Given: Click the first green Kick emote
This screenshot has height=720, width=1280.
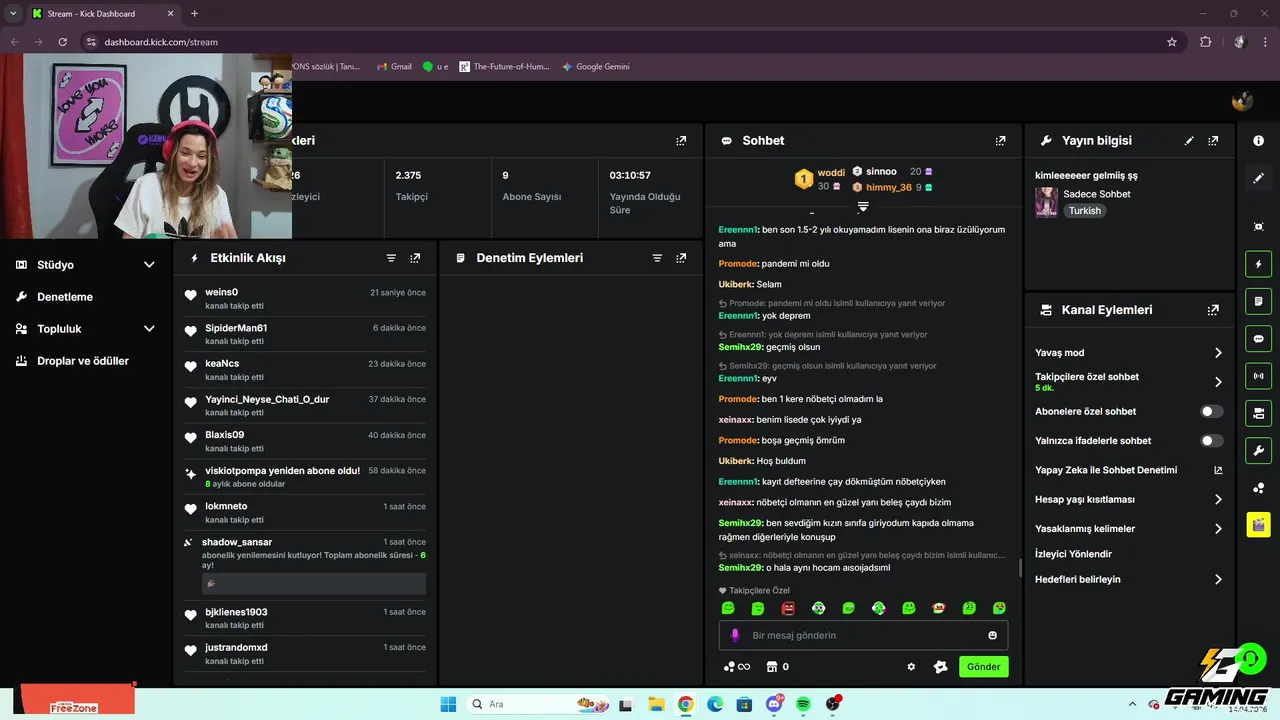Looking at the screenshot, I should (728, 608).
